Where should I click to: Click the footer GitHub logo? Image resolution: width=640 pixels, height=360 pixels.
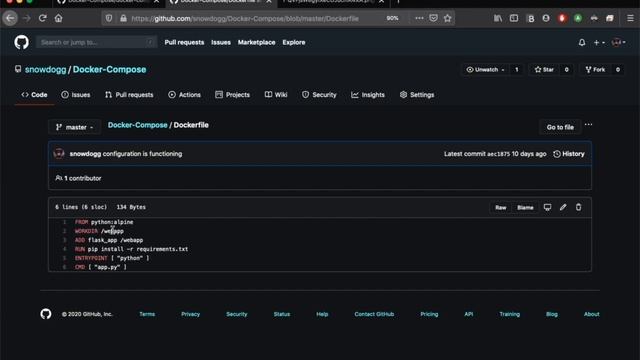click(46, 314)
